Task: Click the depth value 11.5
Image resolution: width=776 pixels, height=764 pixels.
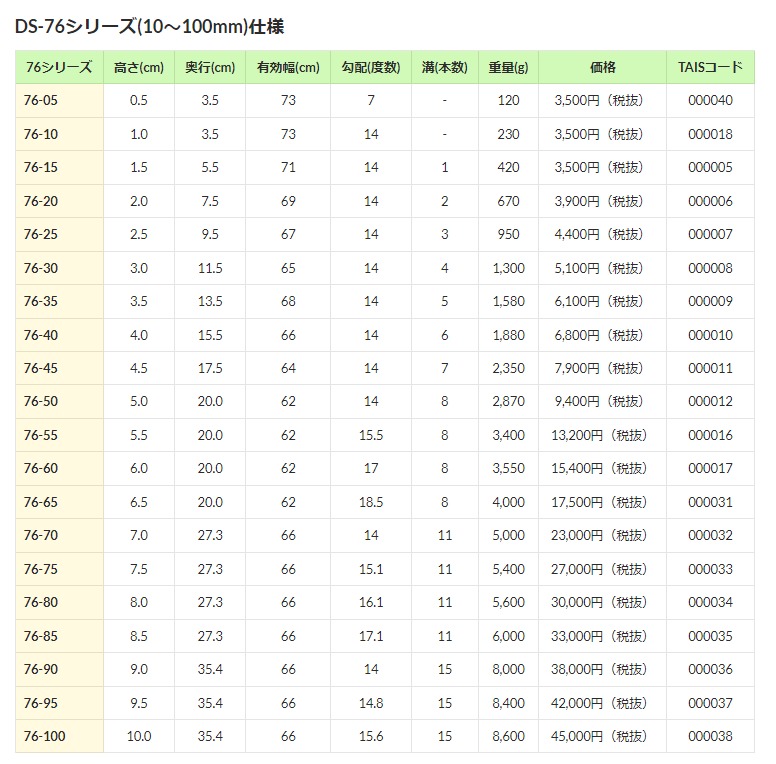Action: 210,268
